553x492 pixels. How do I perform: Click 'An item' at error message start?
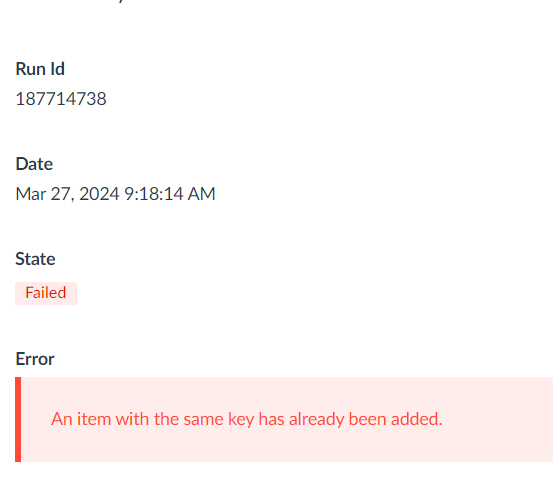(x=81, y=419)
